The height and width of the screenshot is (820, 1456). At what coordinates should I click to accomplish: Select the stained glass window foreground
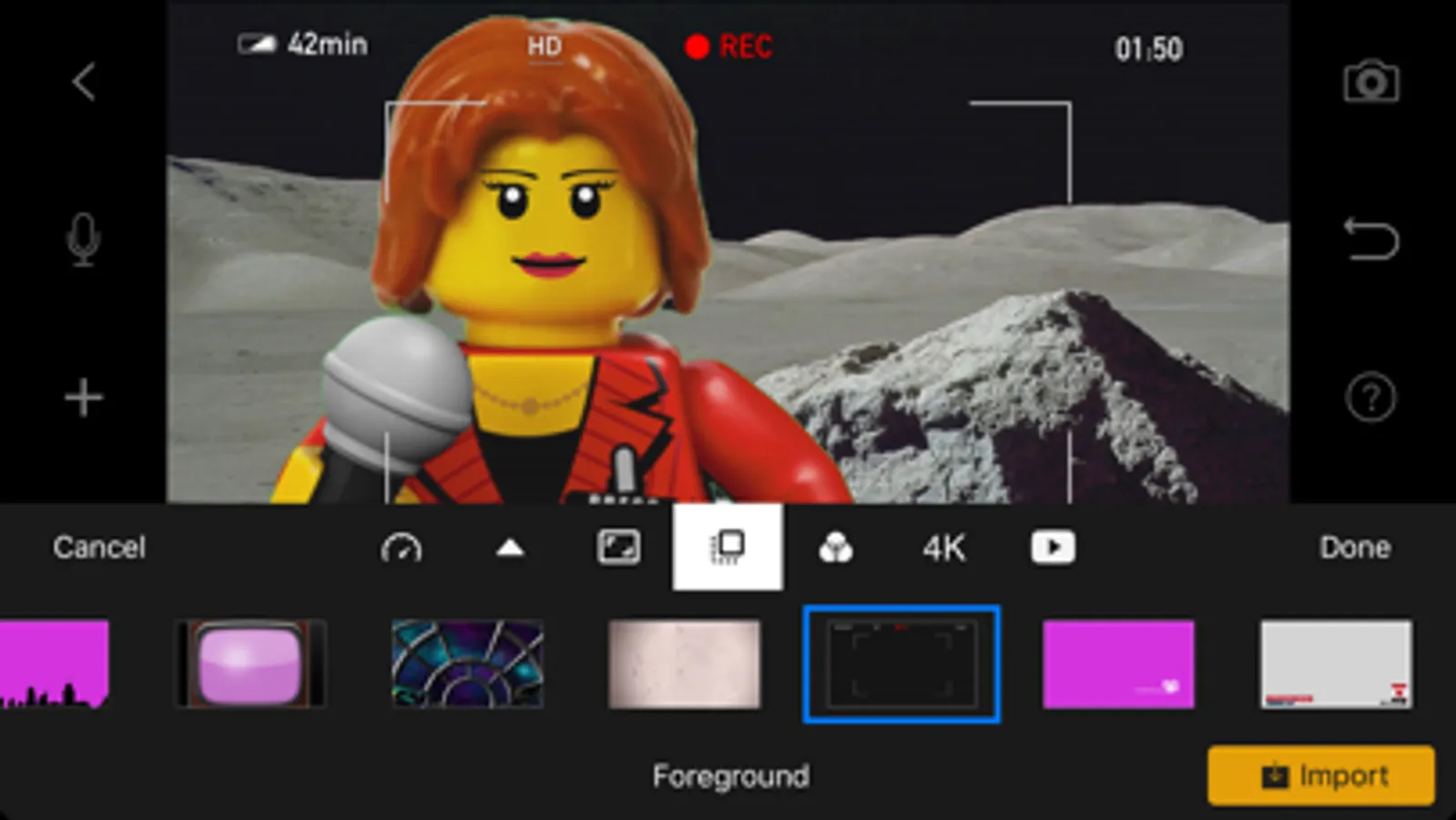467,664
